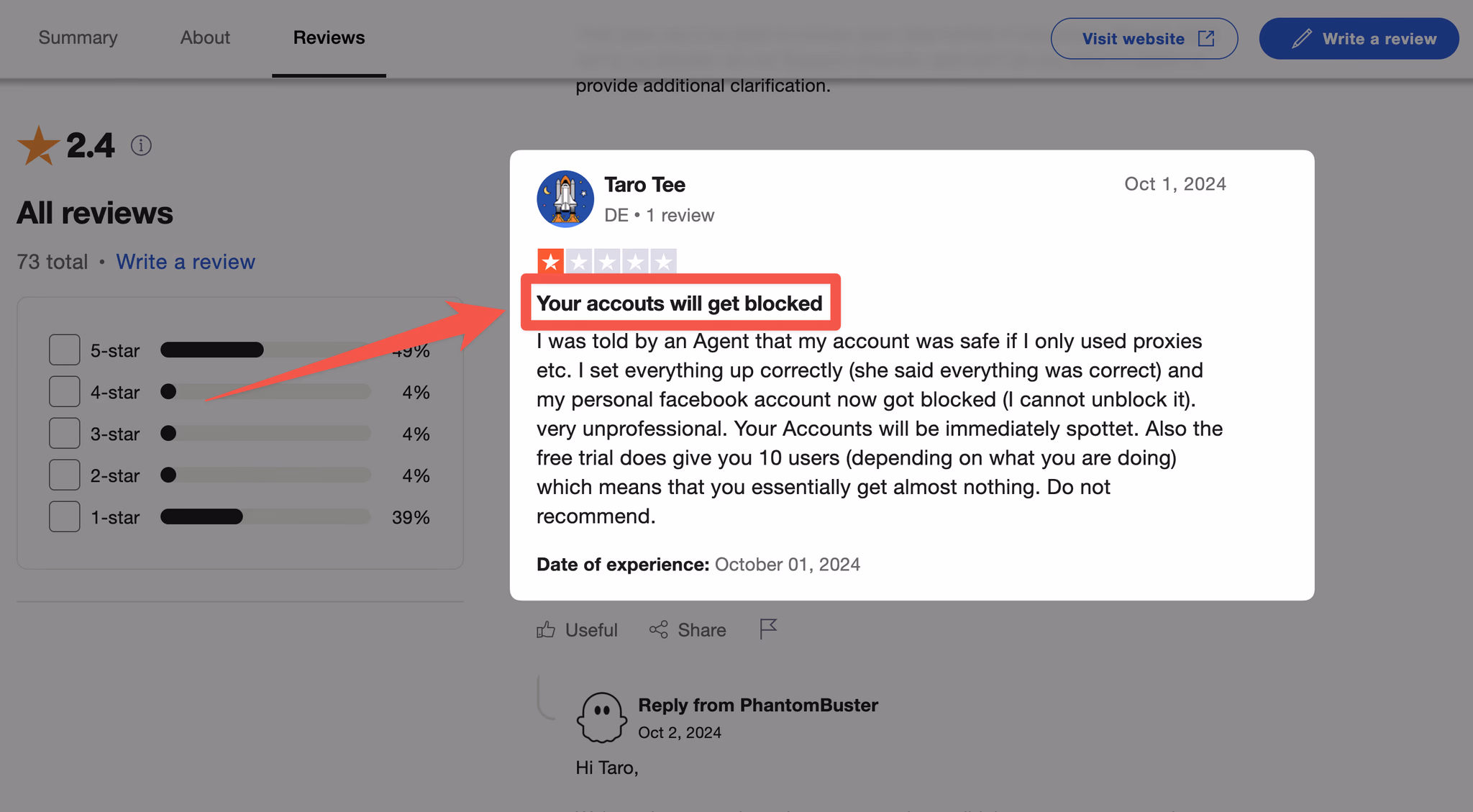
Task: Flag the Taro Tee review
Action: pyautogui.click(x=768, y=629)
